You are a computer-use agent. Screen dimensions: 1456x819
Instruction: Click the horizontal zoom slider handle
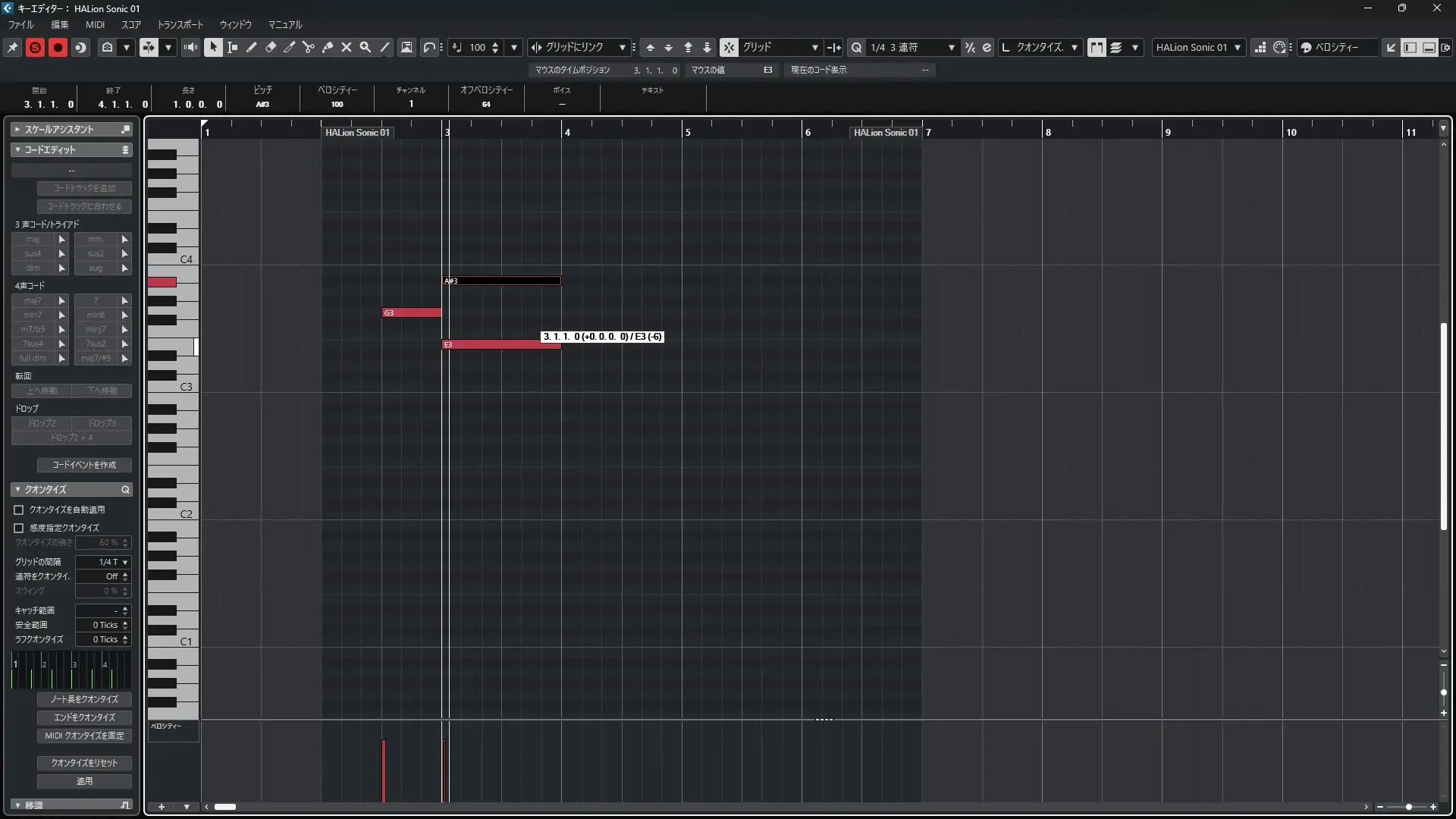click(1408, 807)
